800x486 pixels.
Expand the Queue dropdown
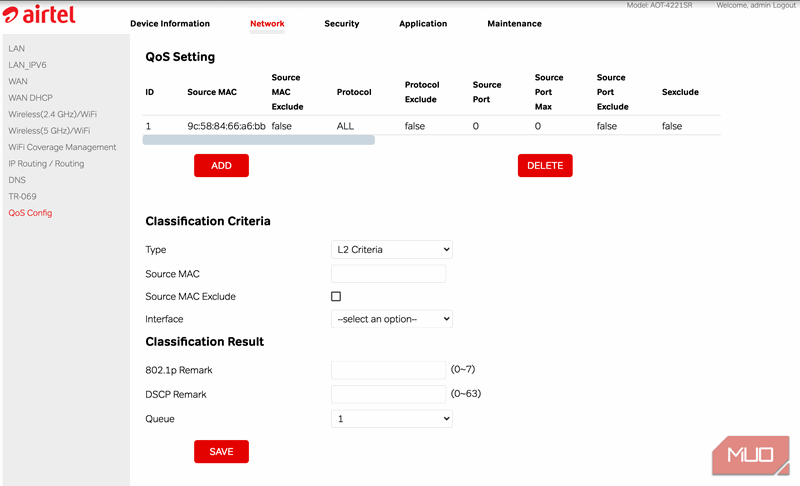click(391, 419)
